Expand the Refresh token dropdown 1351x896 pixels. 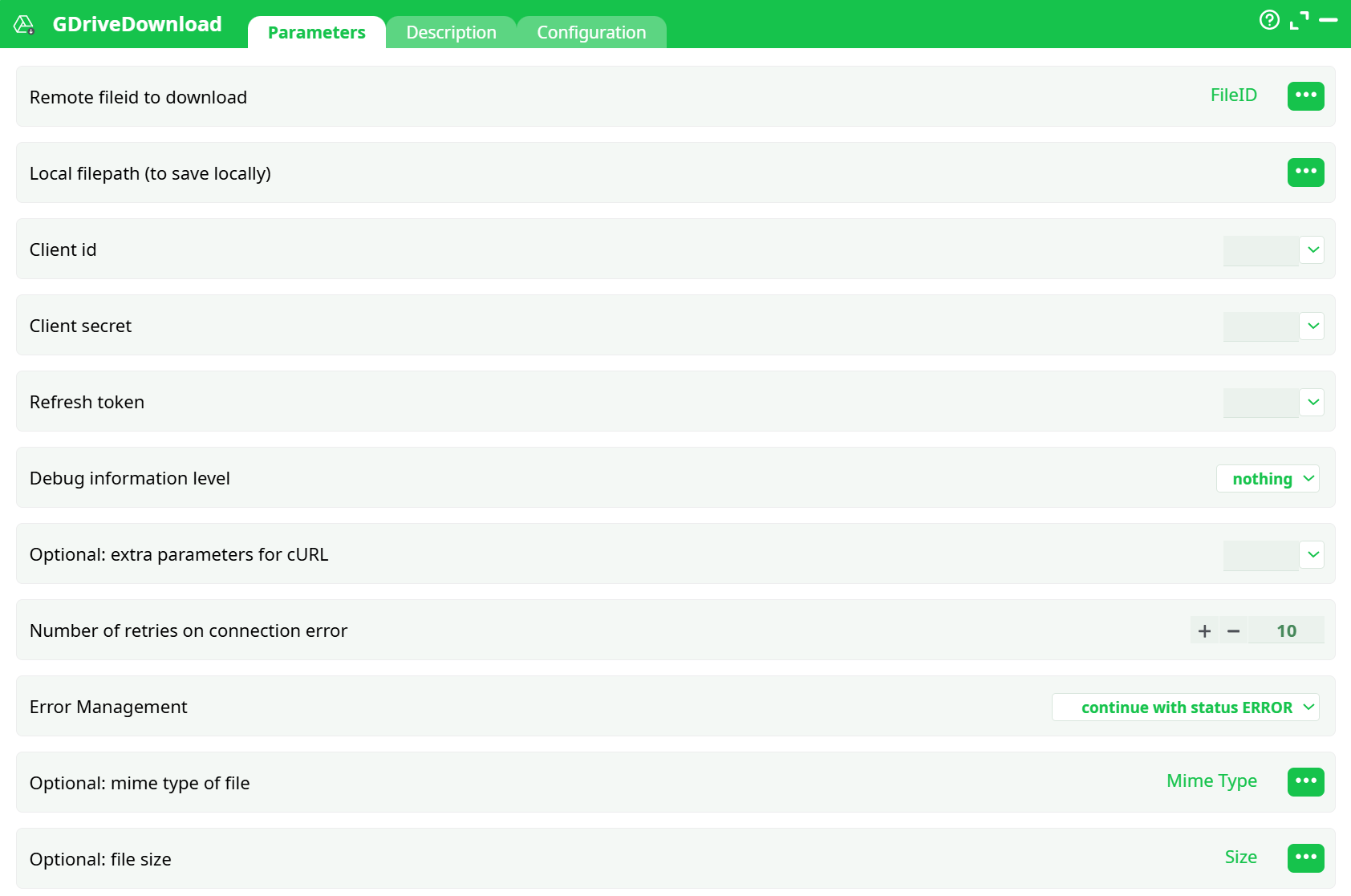[x=1312, y=403]
